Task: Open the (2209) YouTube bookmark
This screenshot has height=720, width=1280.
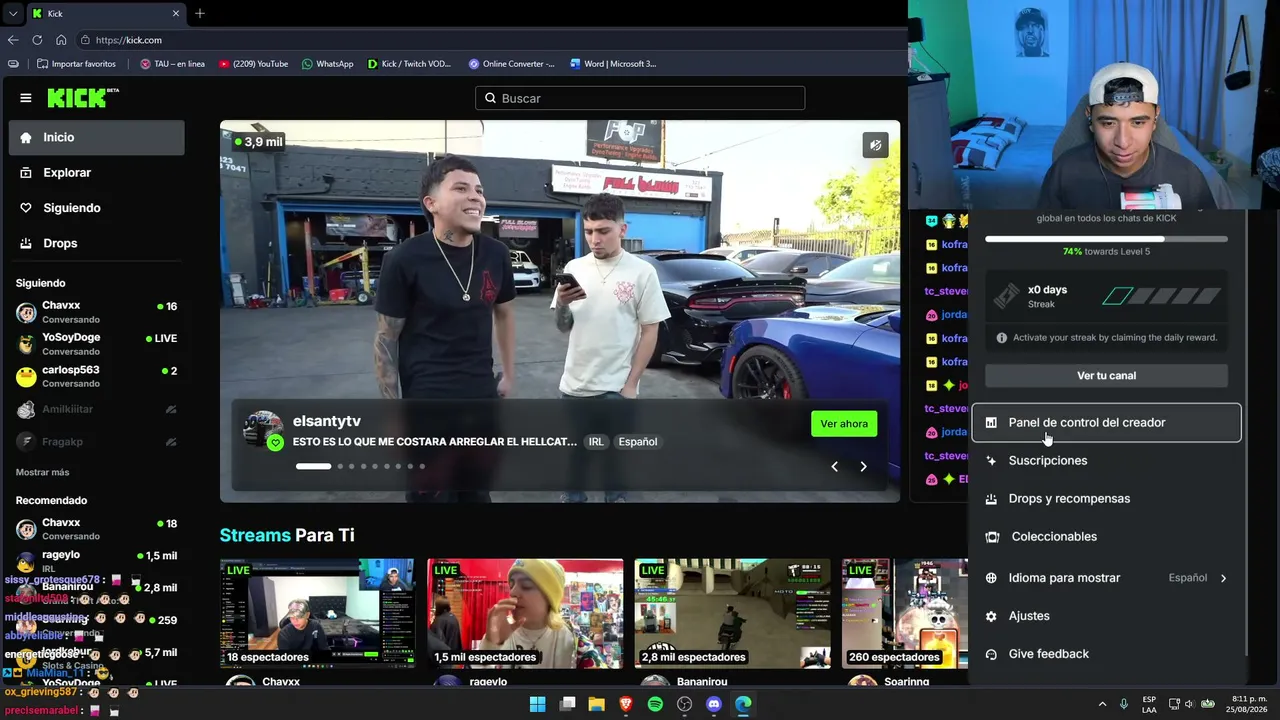Action: point(253,64)
